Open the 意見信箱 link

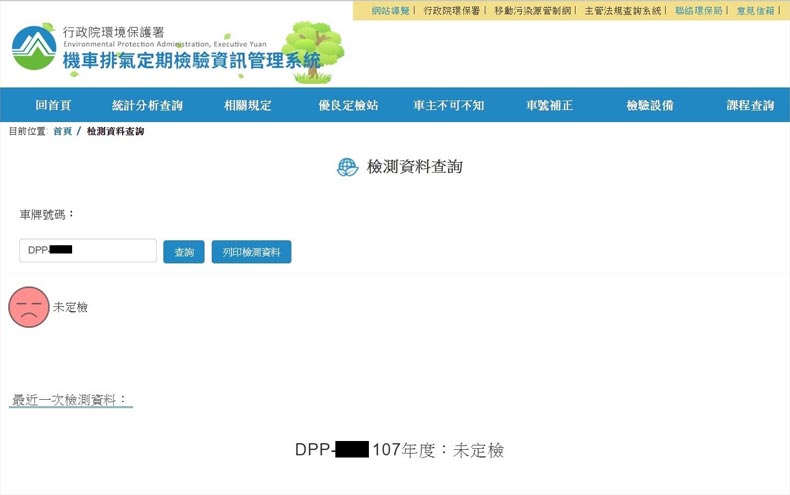coord(755,10)
